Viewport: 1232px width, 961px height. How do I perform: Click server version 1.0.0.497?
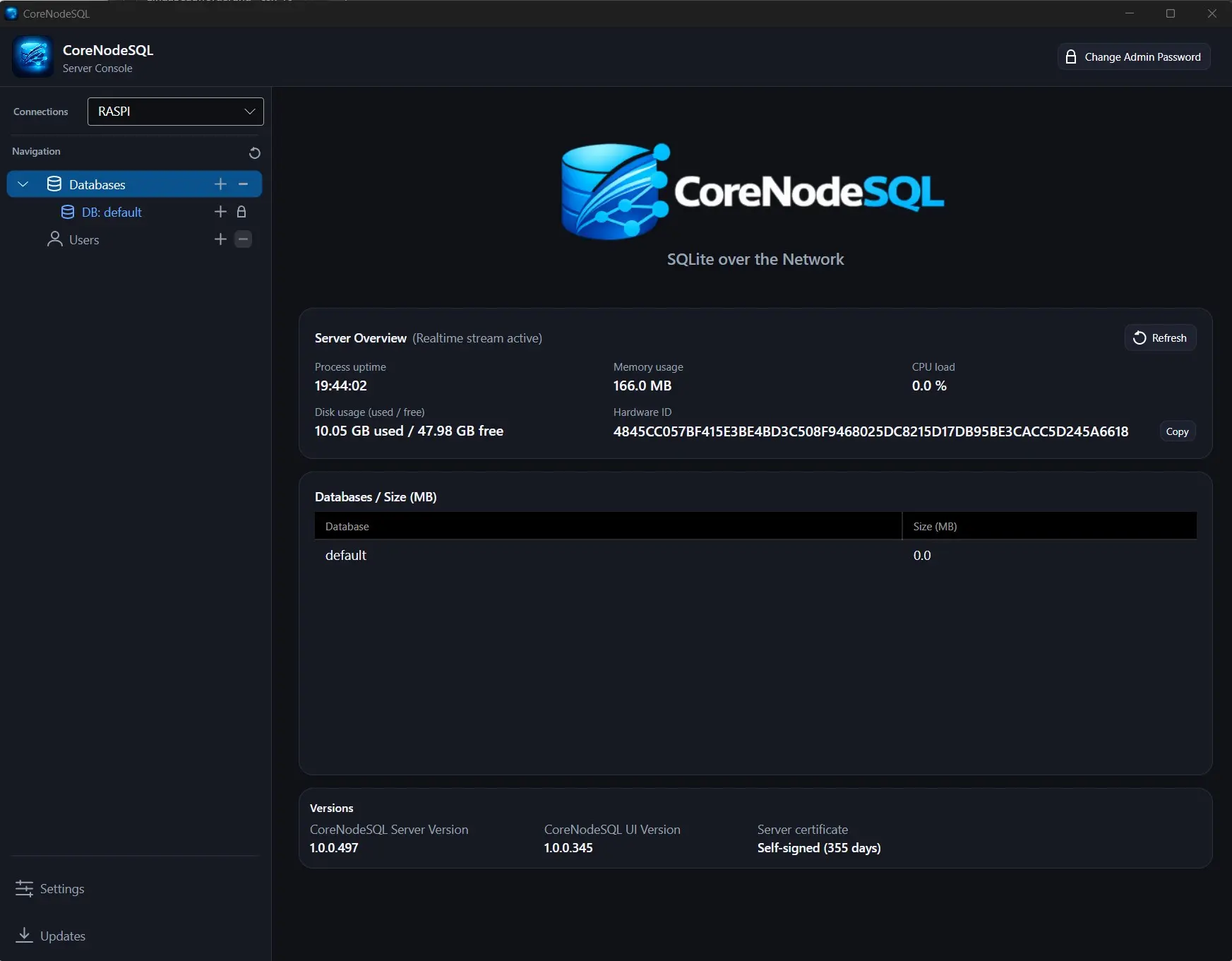(334, 848)
